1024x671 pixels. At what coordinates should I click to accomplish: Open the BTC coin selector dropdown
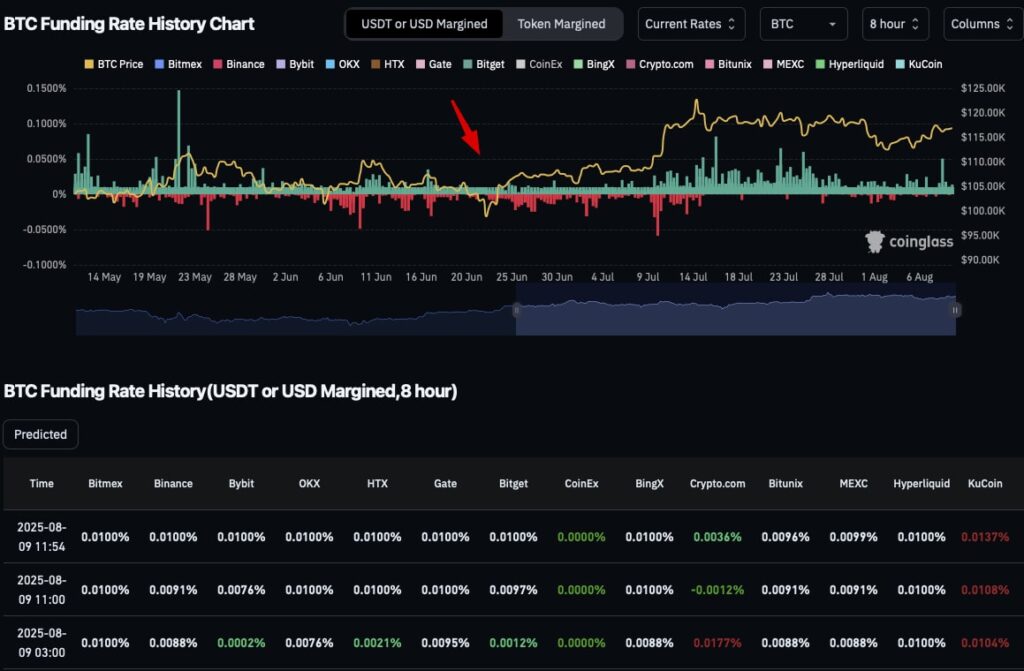(x=804, y=24)
